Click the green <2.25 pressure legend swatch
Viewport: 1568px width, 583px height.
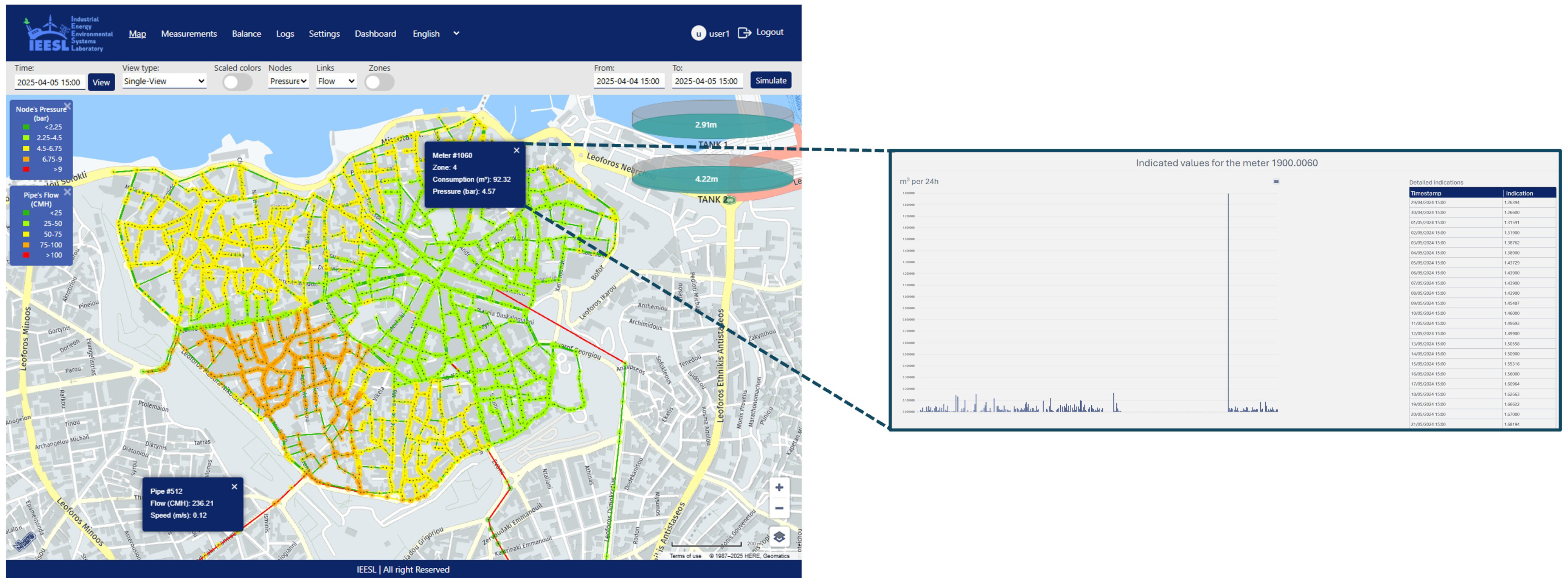click(26, 127)
